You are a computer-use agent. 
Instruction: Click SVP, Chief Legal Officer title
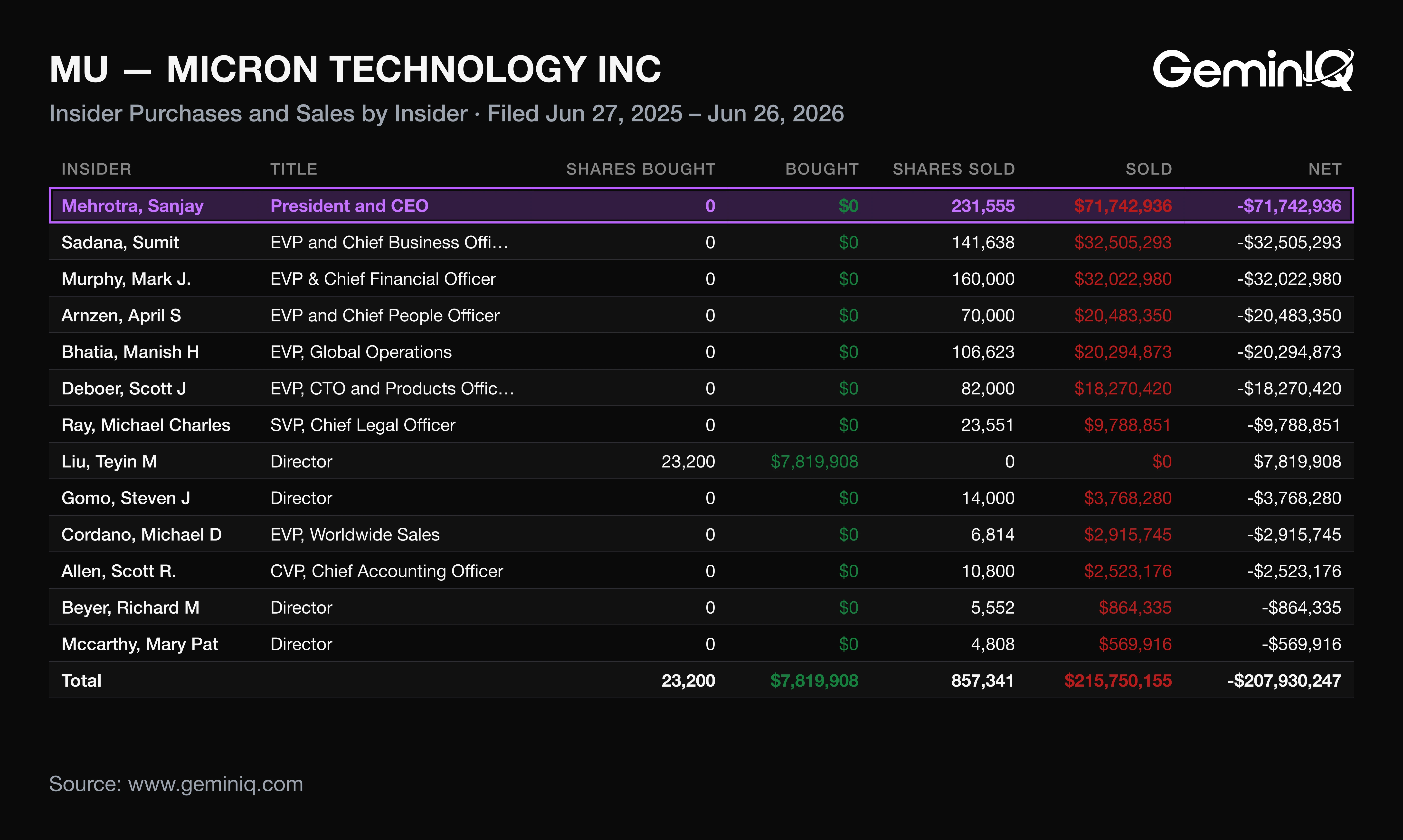tap(362, 425)
